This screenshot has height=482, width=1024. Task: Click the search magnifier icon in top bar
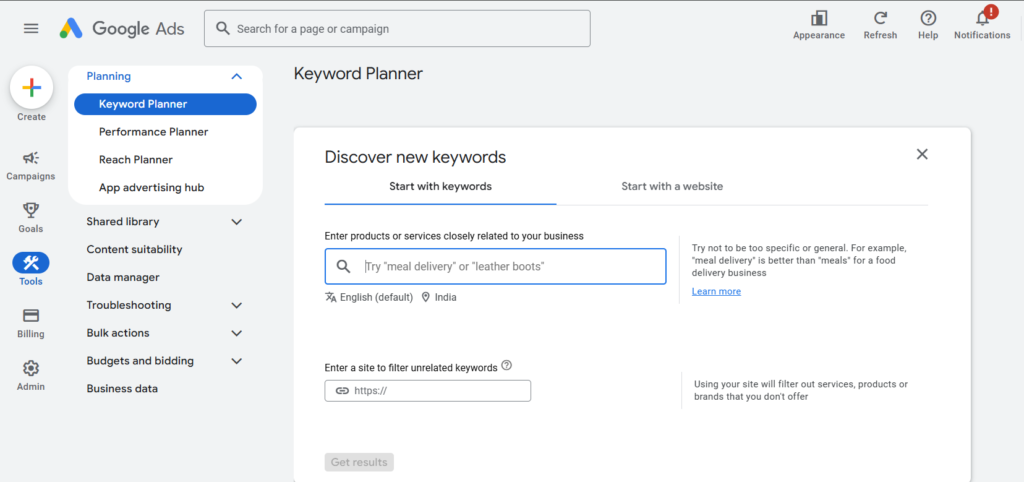click(223, 29)
